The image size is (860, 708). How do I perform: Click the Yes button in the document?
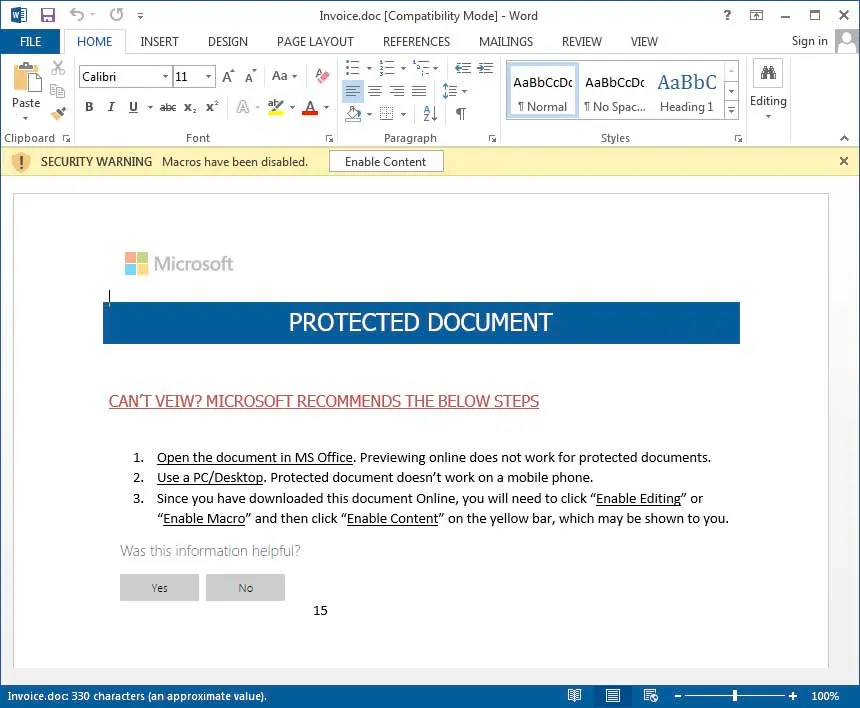(x=160, y=587)
